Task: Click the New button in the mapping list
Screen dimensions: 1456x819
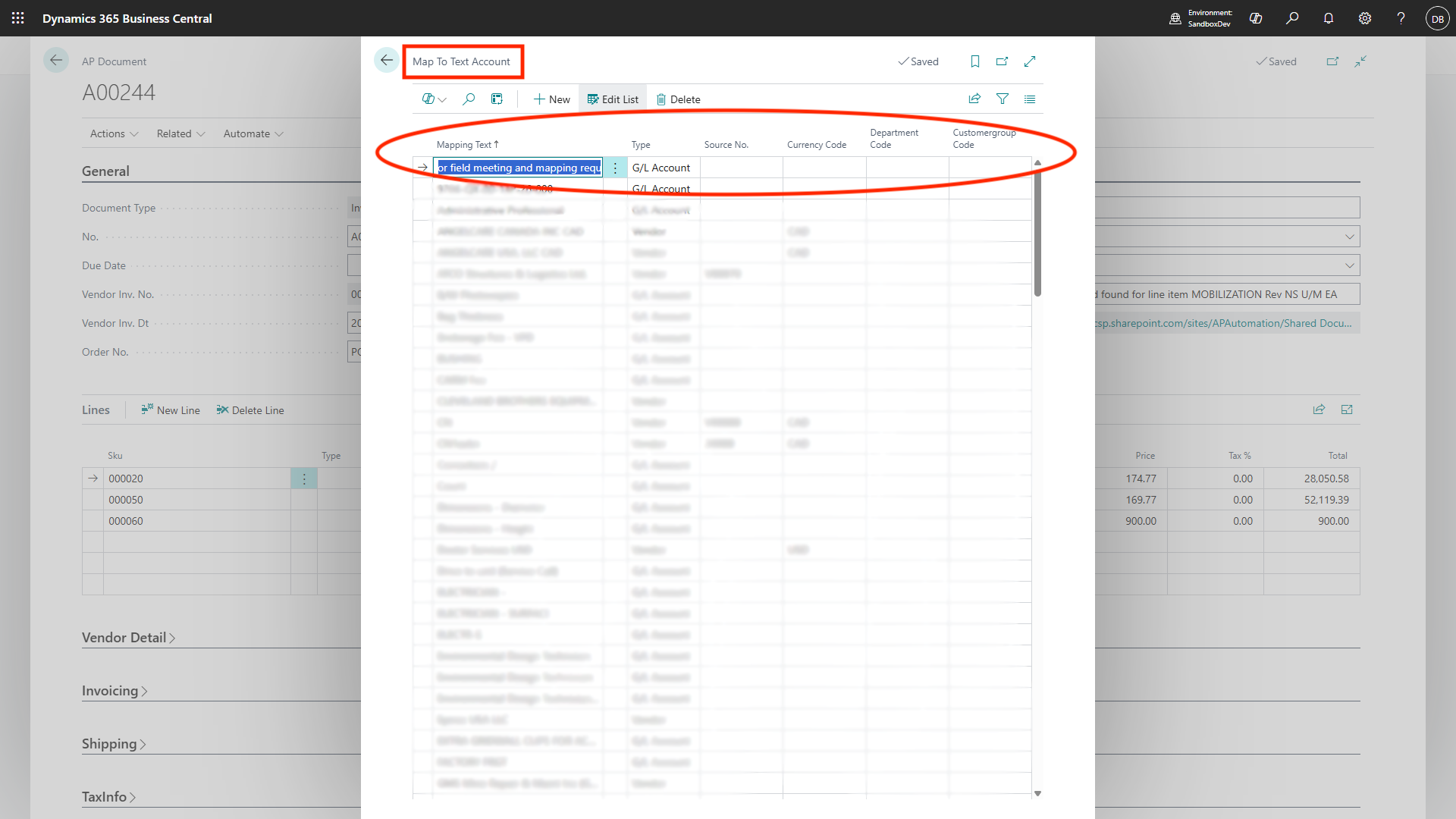Action: 551,99
